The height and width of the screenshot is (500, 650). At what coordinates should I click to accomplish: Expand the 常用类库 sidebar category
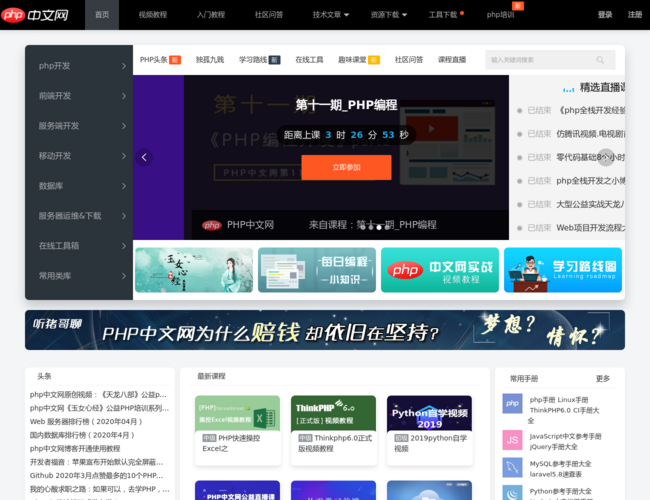click(79, 276)
